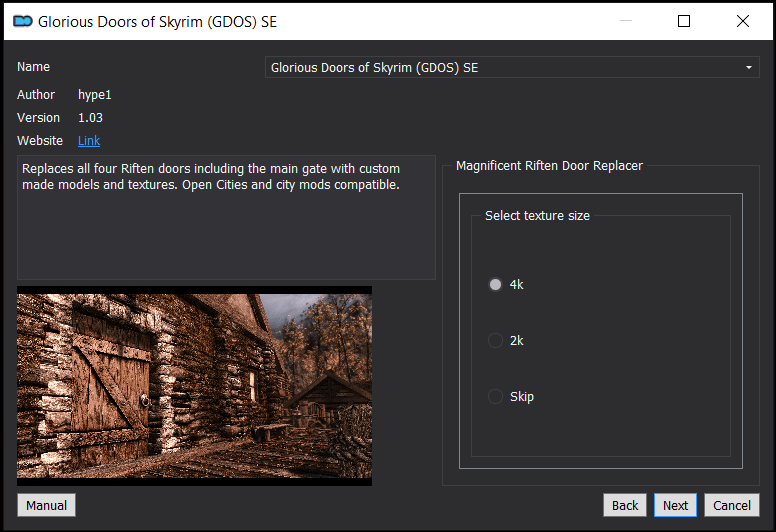The height and width of the screenshot is (532, 776).
Task: Click the mod description text box
Action: (227, 218)
